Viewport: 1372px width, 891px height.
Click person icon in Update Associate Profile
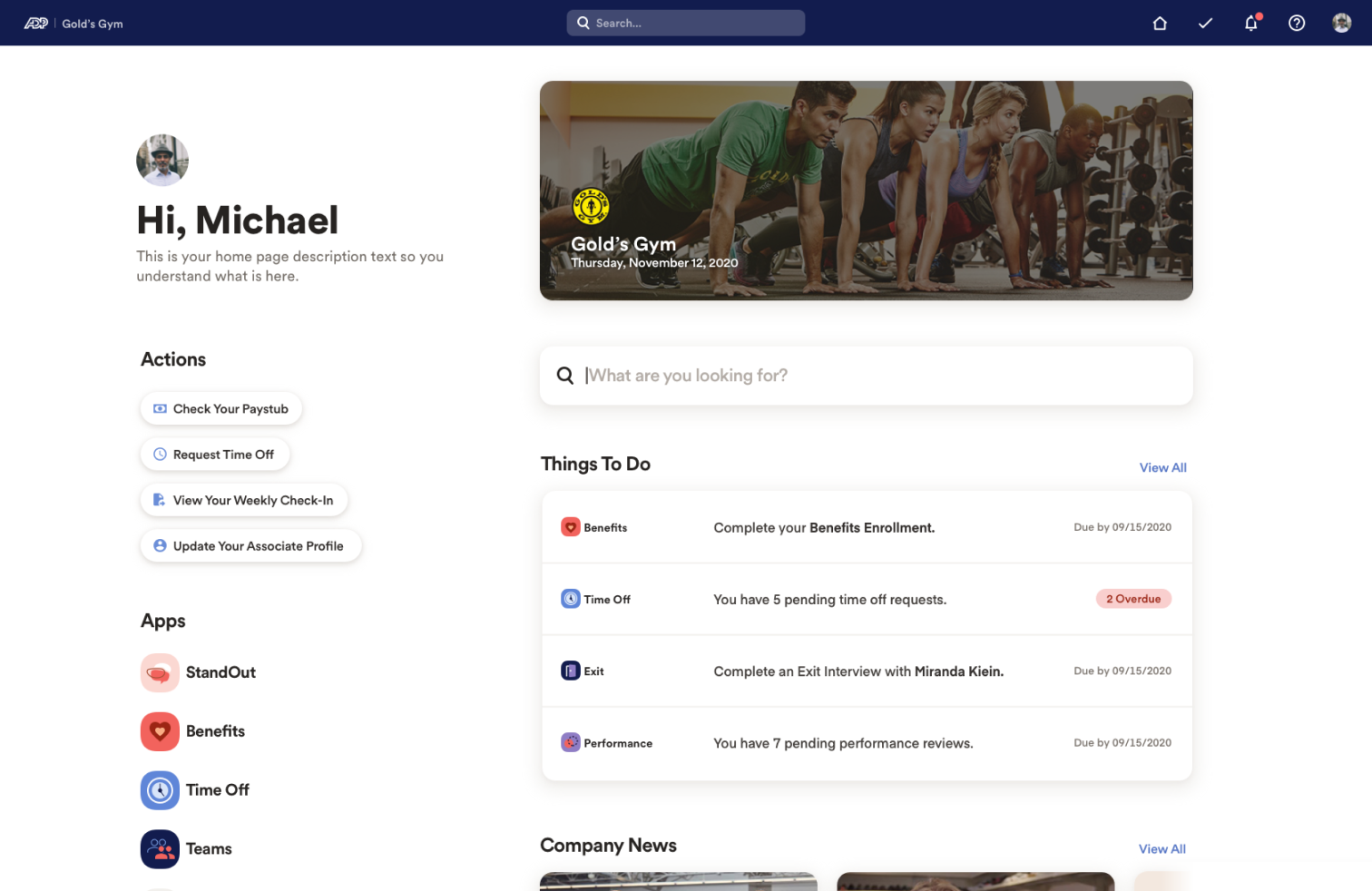160,546
